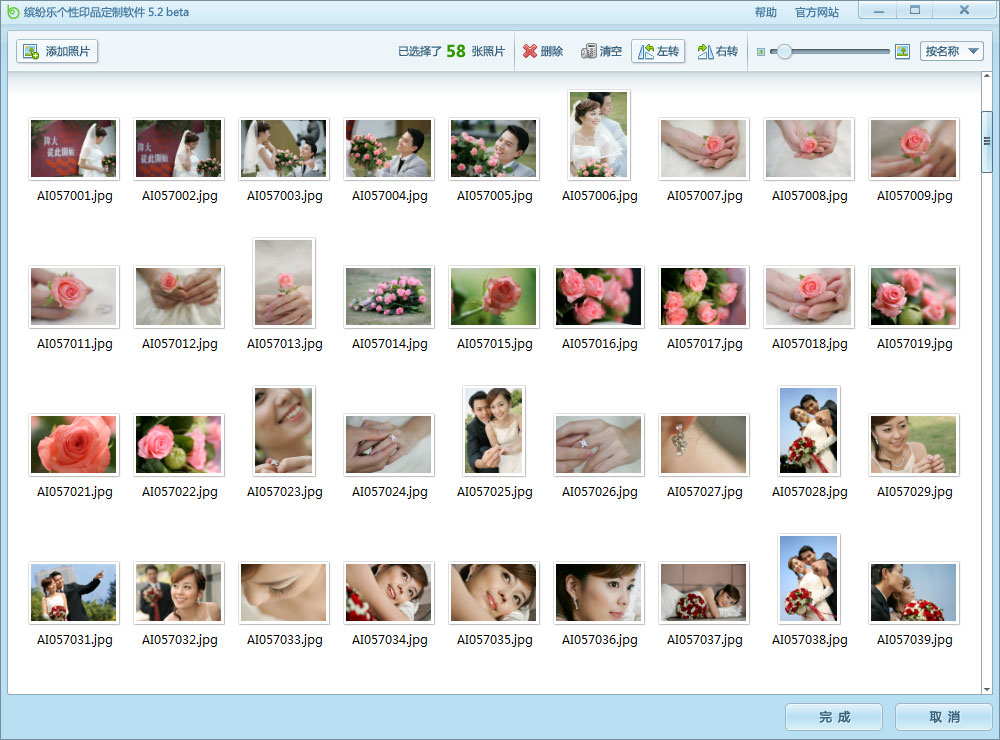Click the 添加照片 (add photos) icon
The height and width of the screenshot is (740, 1000).
click(32, 51)
